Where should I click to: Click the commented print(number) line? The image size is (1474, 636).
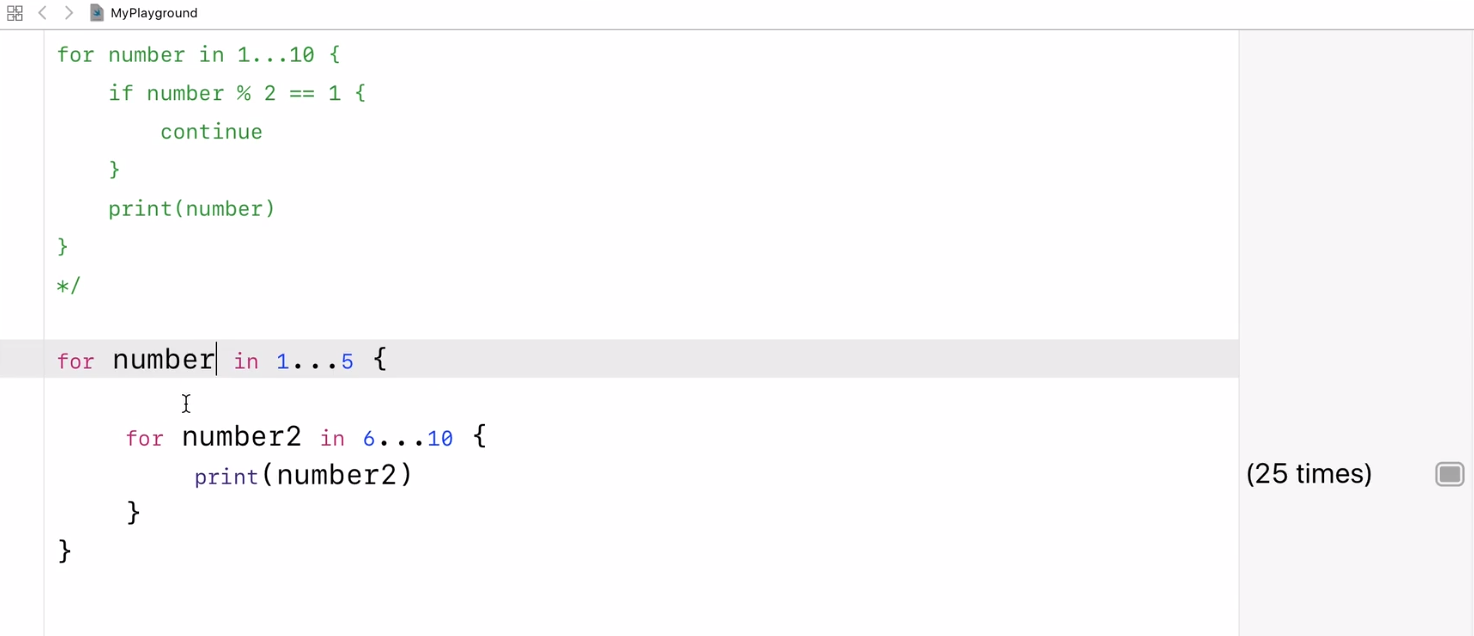click(192, 209)
